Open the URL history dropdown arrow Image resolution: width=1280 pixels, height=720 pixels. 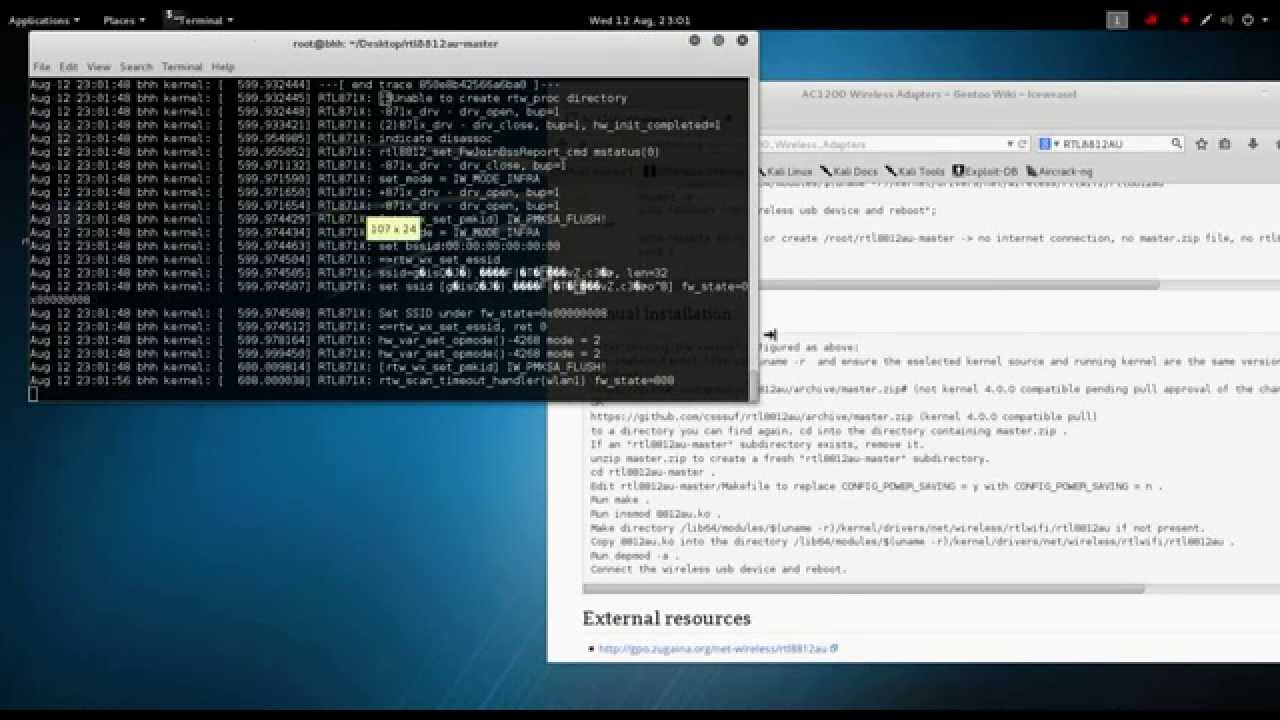pyautogui.click(x=1011, y=144)
